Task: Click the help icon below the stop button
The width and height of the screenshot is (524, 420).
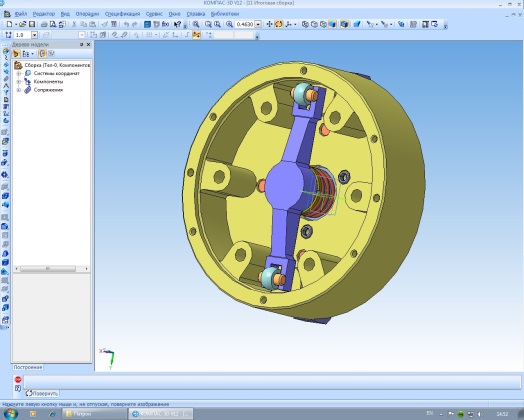Action: pyautogui.click(x=18, y=388)
